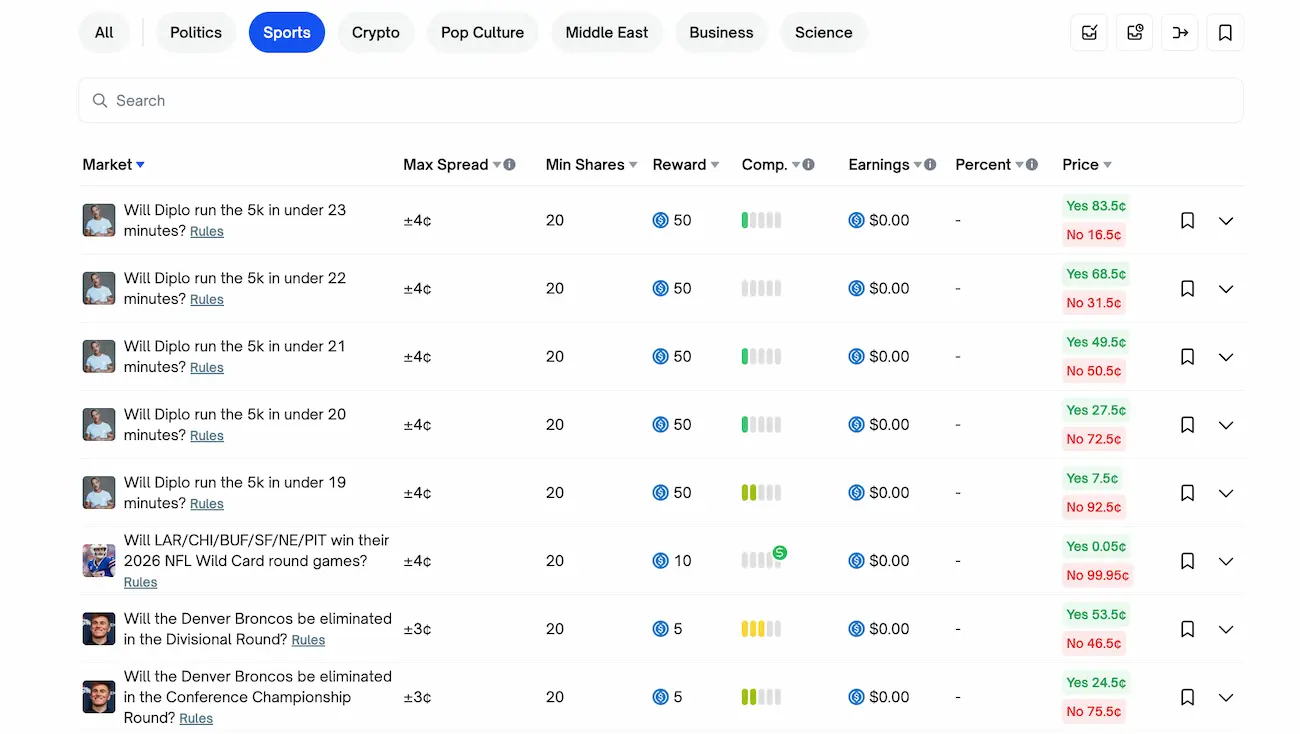Click info icon next to Earnings header
Viewport: 1300px width, 734px height.
click(930, 165)
